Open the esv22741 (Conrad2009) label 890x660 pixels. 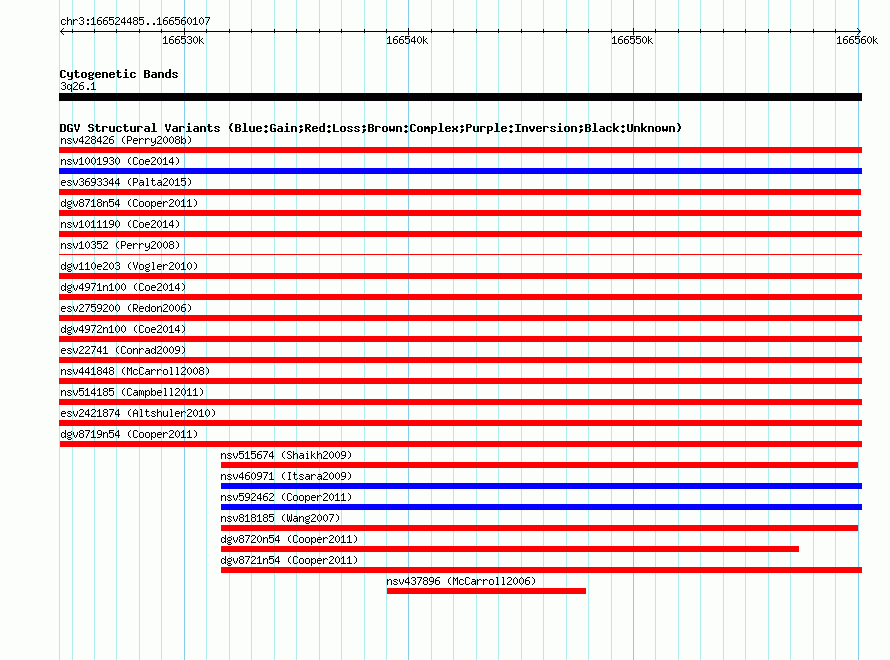point(123,350)
